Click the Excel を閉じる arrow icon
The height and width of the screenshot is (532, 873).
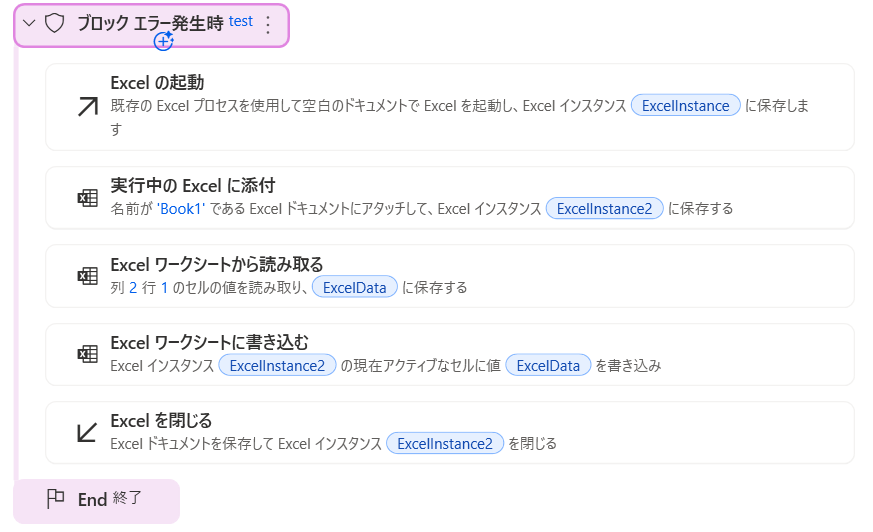tap(87, 432)
